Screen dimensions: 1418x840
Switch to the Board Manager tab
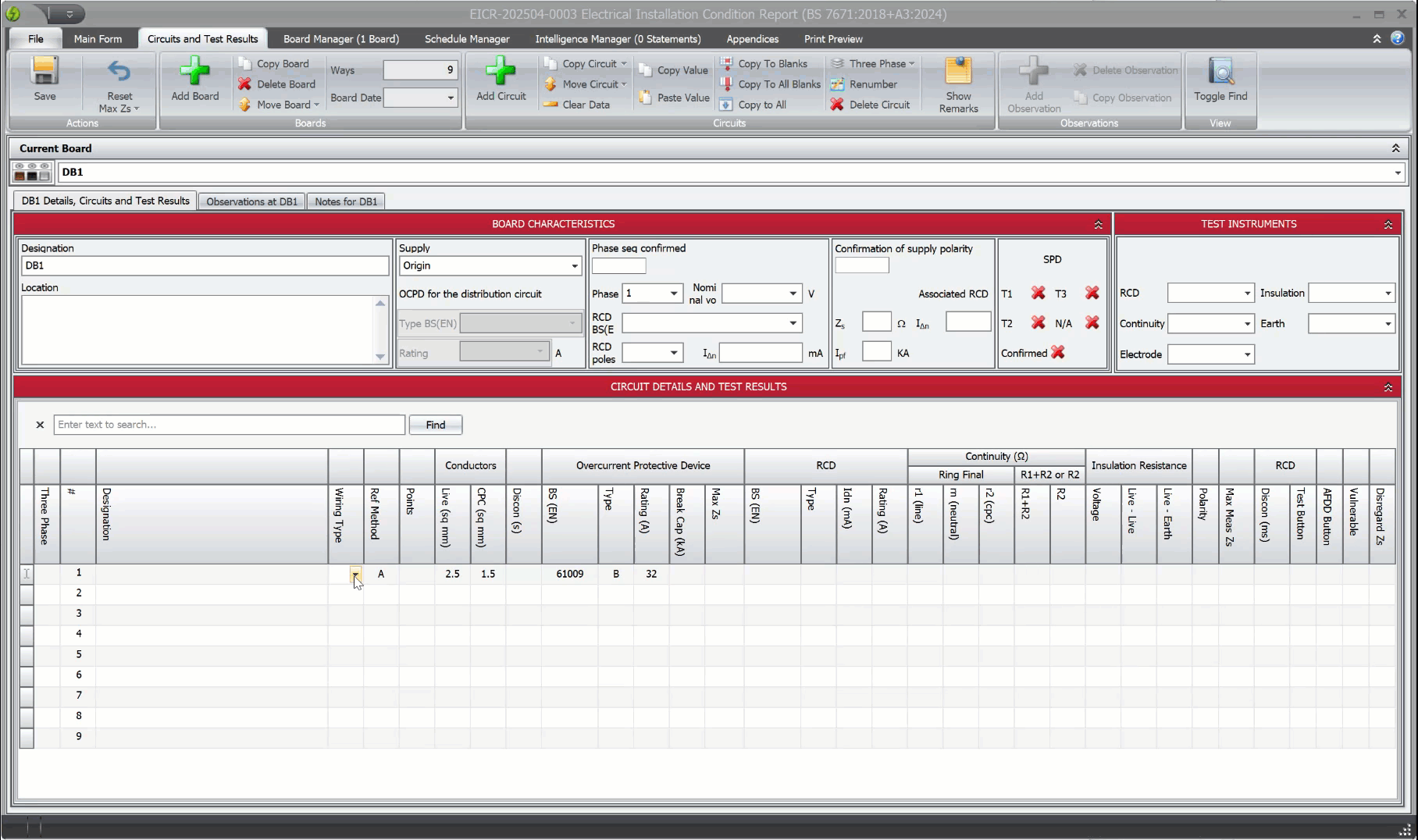pos(340,39)
